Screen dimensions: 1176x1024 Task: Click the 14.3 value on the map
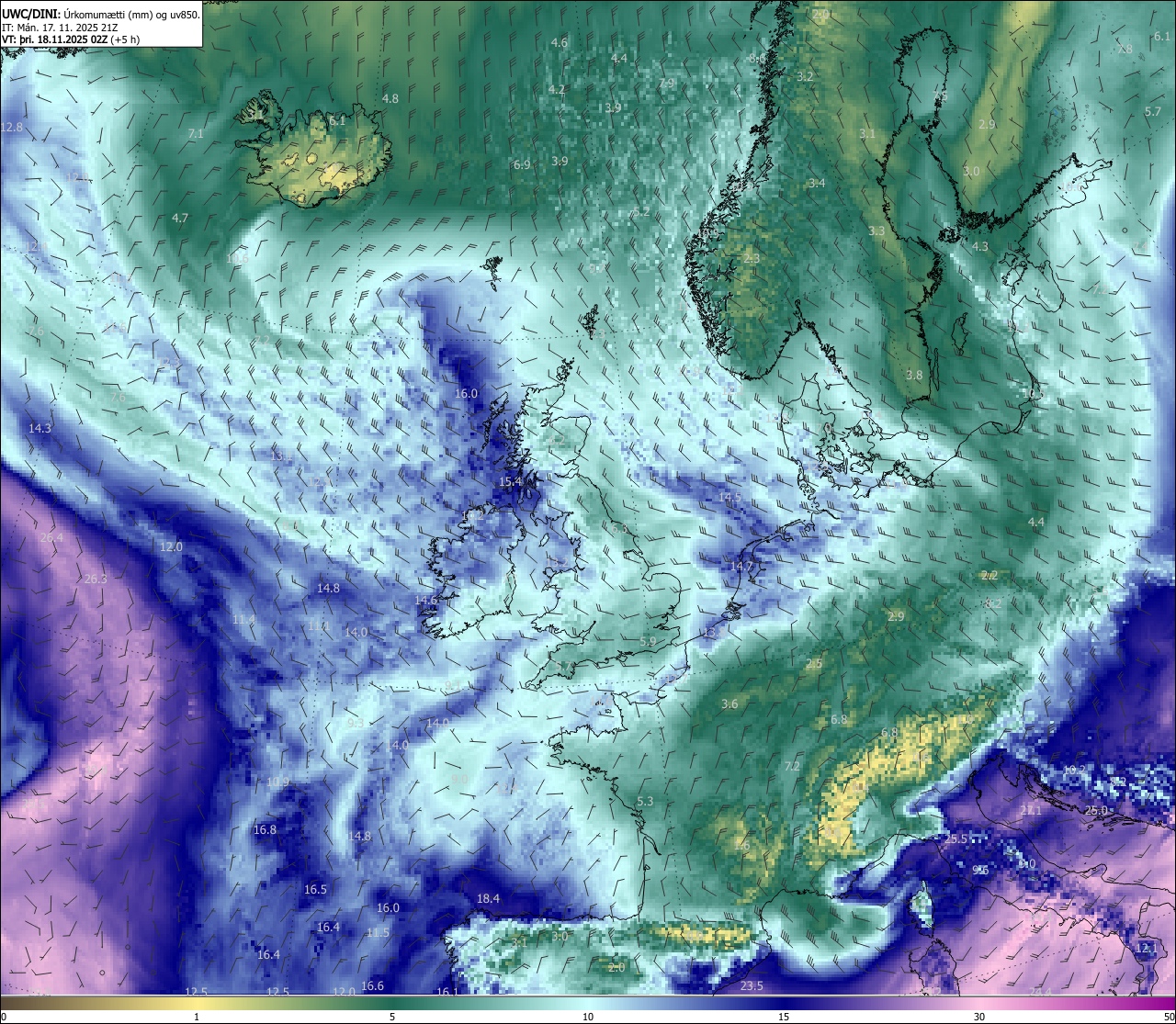(40, 428)
